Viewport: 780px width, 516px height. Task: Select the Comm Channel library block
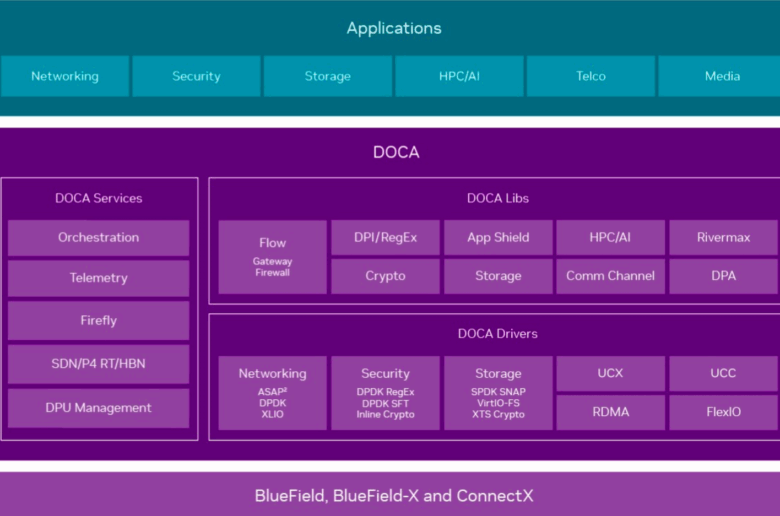click(610, 276)
